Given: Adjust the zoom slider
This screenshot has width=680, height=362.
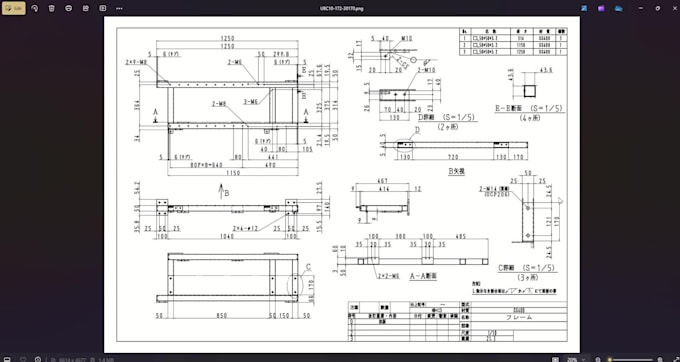Looking at the screenshot, I should pos(632,359).
